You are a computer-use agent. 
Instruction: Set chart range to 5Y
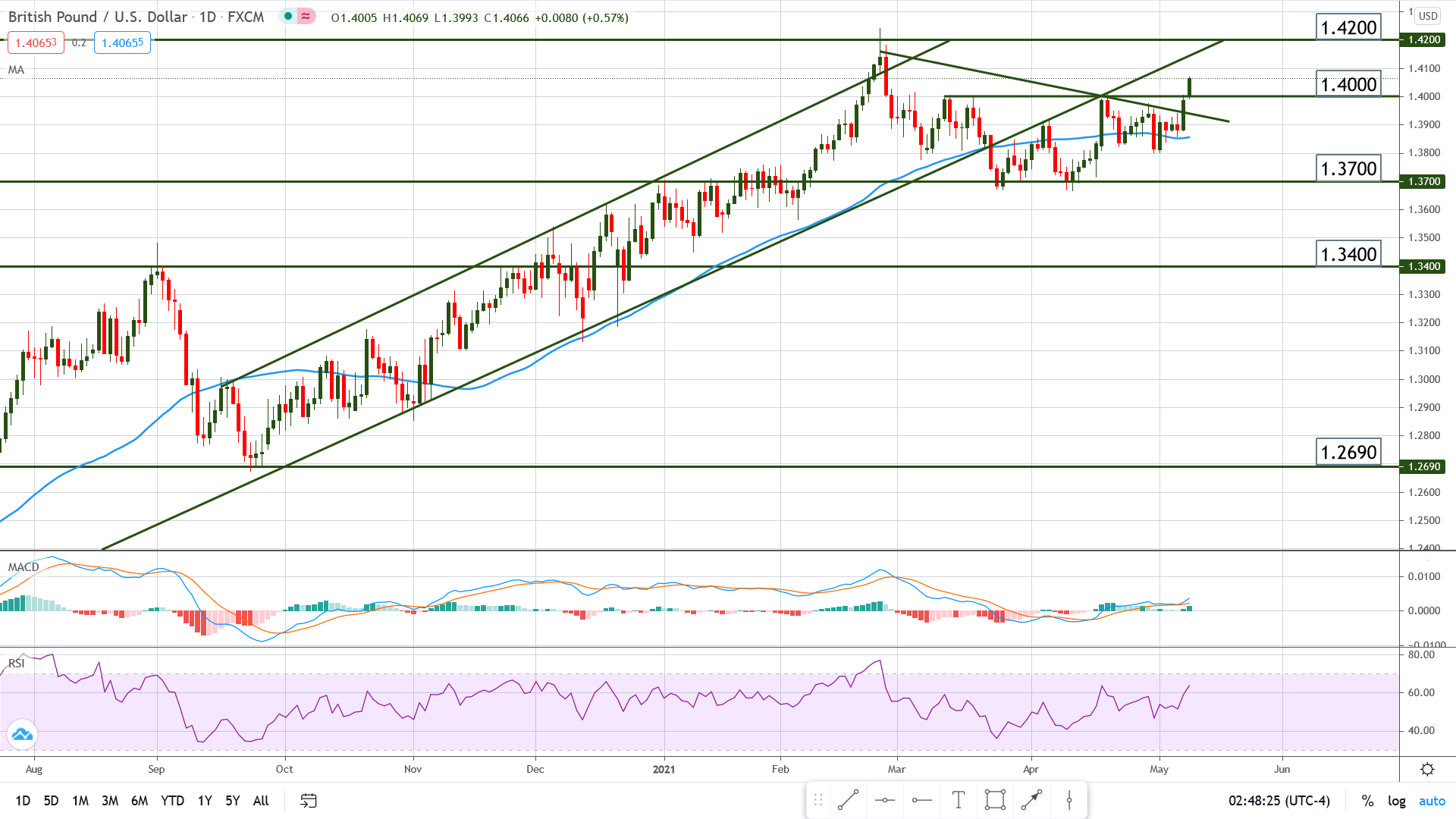coord(233,801)
